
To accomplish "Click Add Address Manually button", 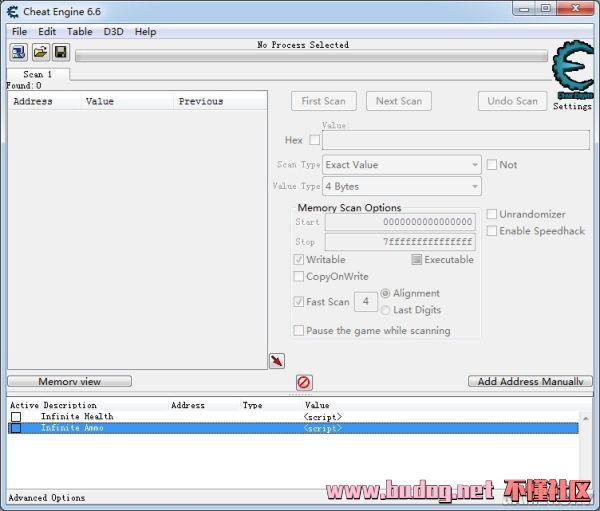I will [530, 381].
